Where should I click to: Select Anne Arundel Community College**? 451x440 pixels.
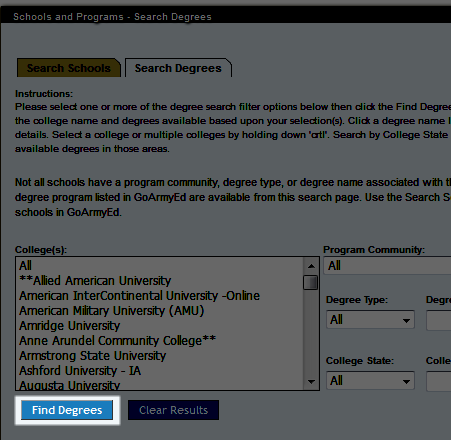pos(160,341)
